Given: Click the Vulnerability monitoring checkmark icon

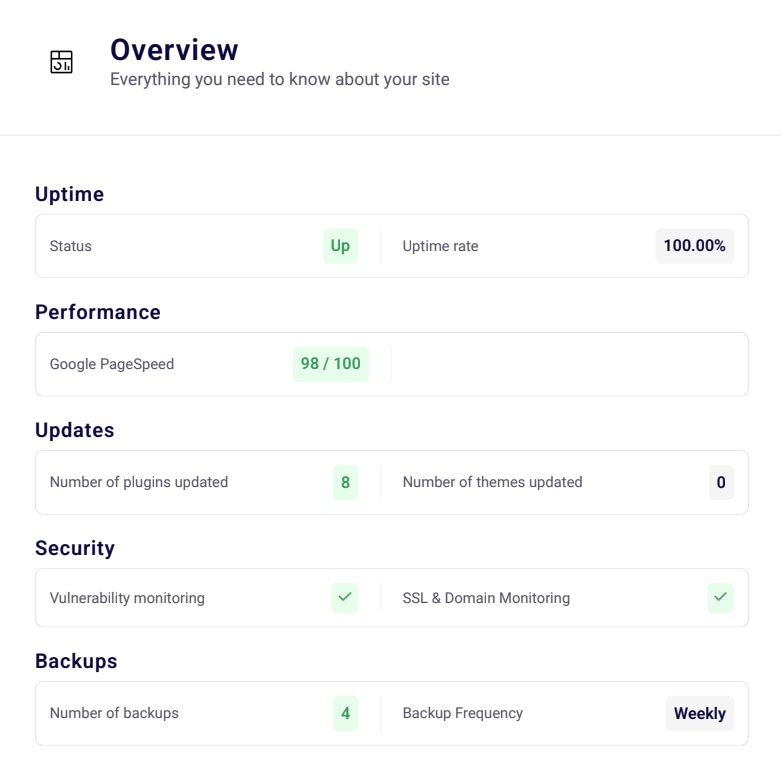Looking at the screenshot, I should 345,598.
